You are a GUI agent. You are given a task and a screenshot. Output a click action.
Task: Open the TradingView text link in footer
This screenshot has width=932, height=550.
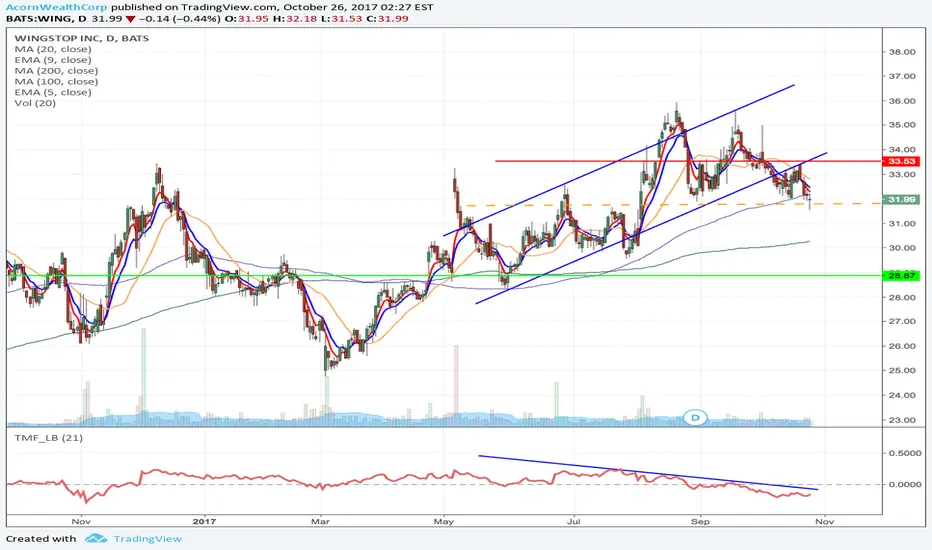pyautogui.click(x=147, y=539)
